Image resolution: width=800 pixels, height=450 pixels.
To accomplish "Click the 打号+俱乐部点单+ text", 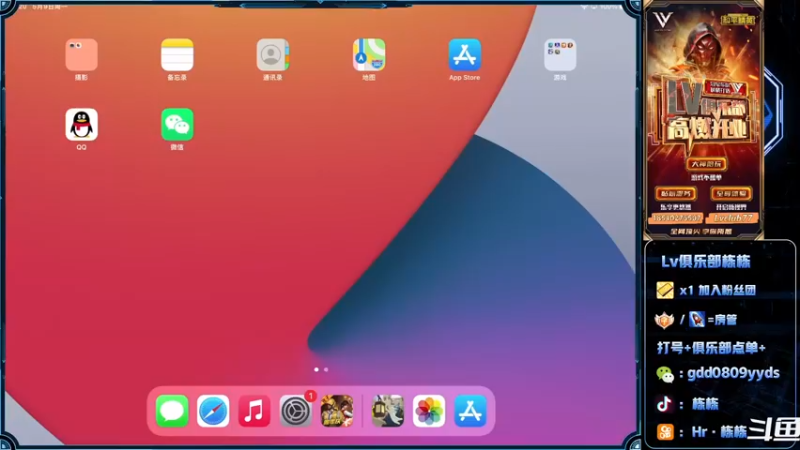I will pos(711,348).
